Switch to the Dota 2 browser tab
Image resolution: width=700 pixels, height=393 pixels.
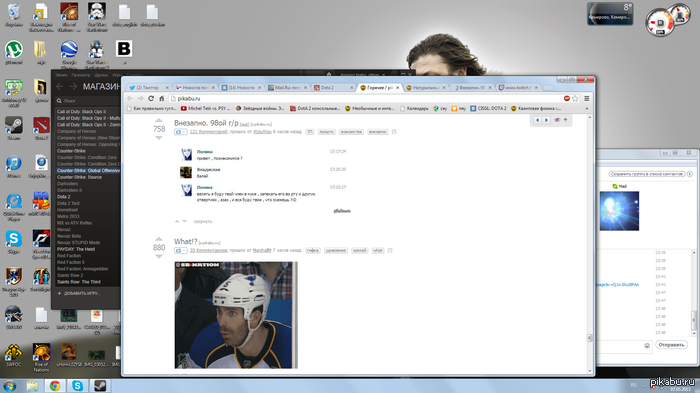pos(333,88)
